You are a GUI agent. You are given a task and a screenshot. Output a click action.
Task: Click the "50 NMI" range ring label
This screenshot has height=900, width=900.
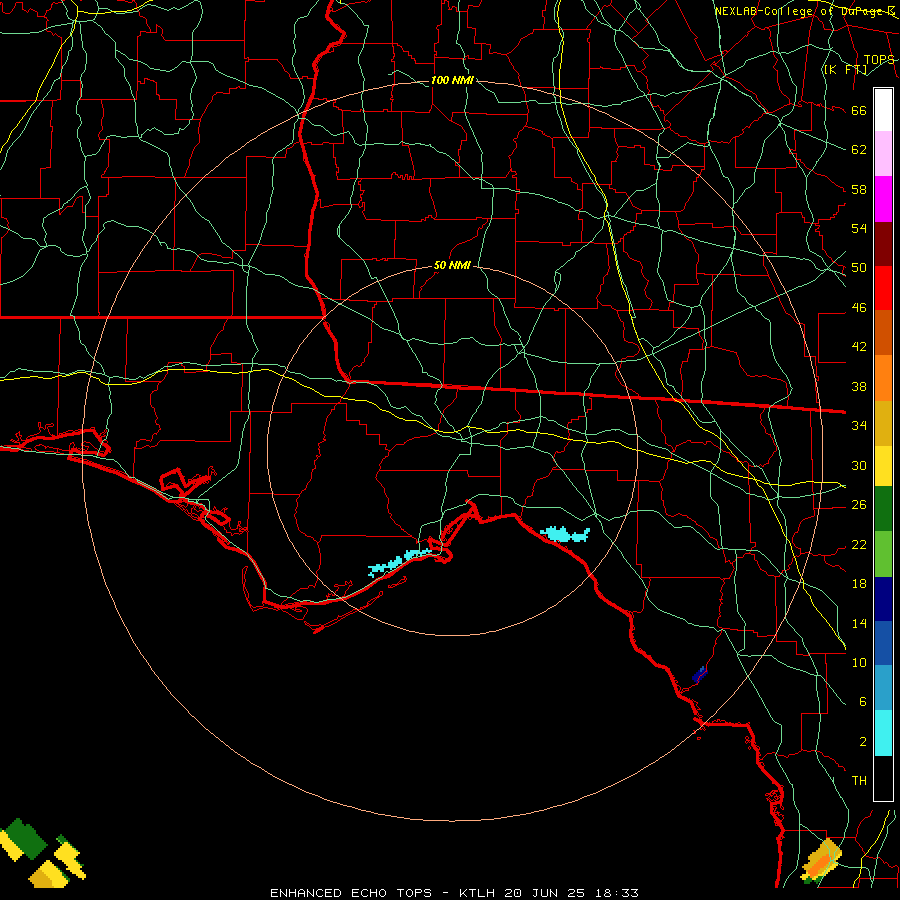452,265
